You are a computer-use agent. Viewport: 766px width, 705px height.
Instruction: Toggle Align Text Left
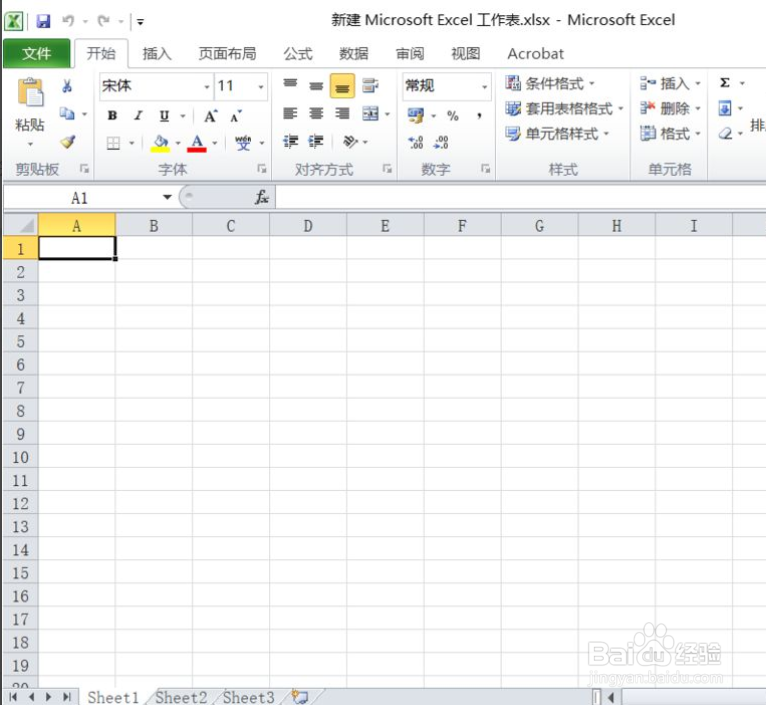290,114
